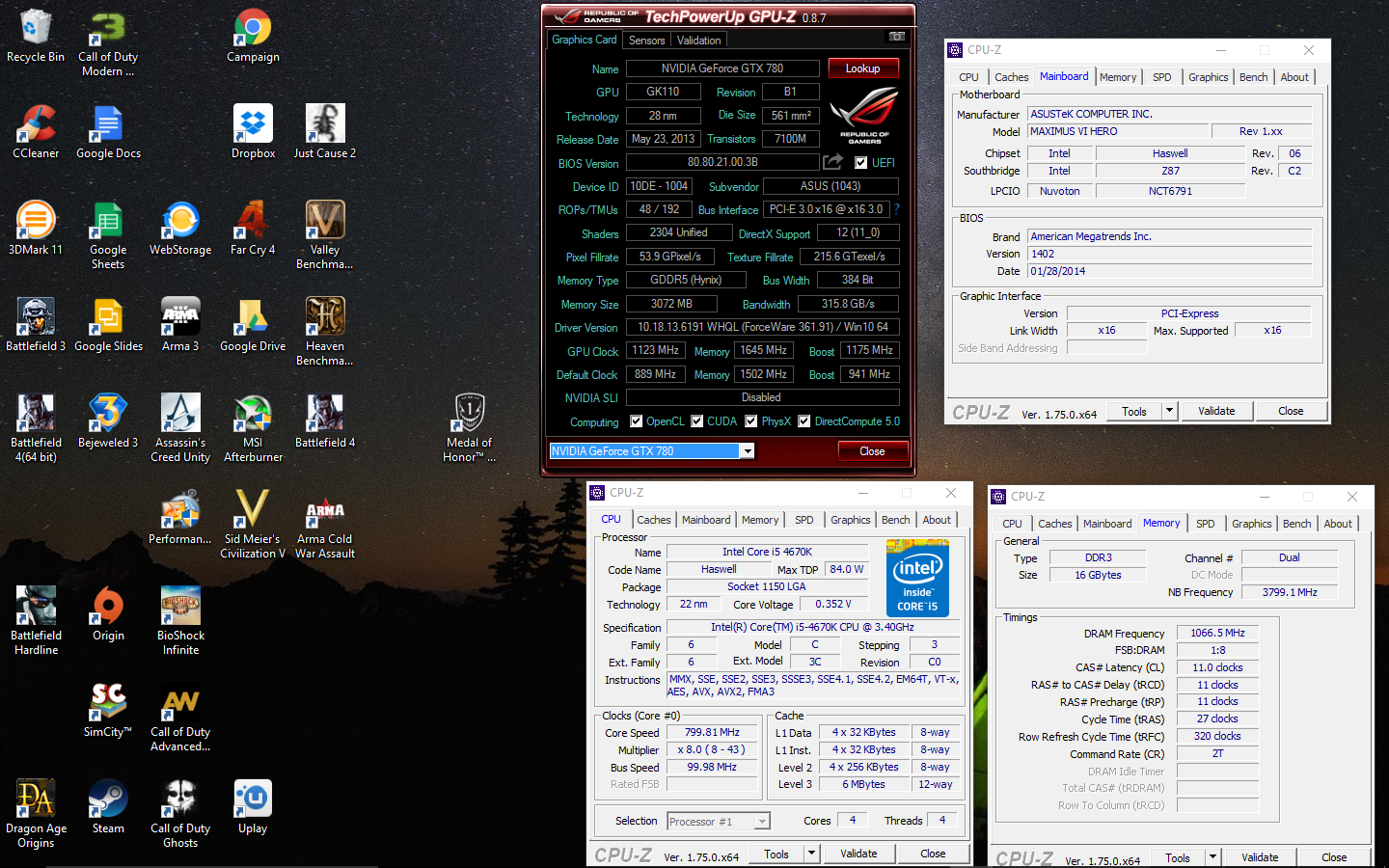
Task: Select the DRAM Frequency value 1066.5 MHz
Action: (1217, 633)
